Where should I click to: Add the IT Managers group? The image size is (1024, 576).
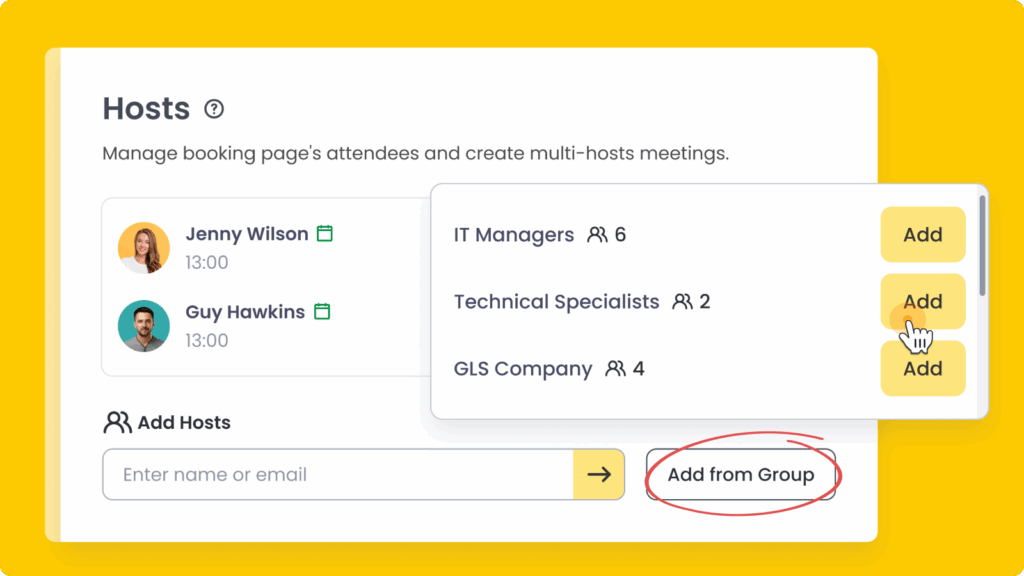click(x=922, y=235)
